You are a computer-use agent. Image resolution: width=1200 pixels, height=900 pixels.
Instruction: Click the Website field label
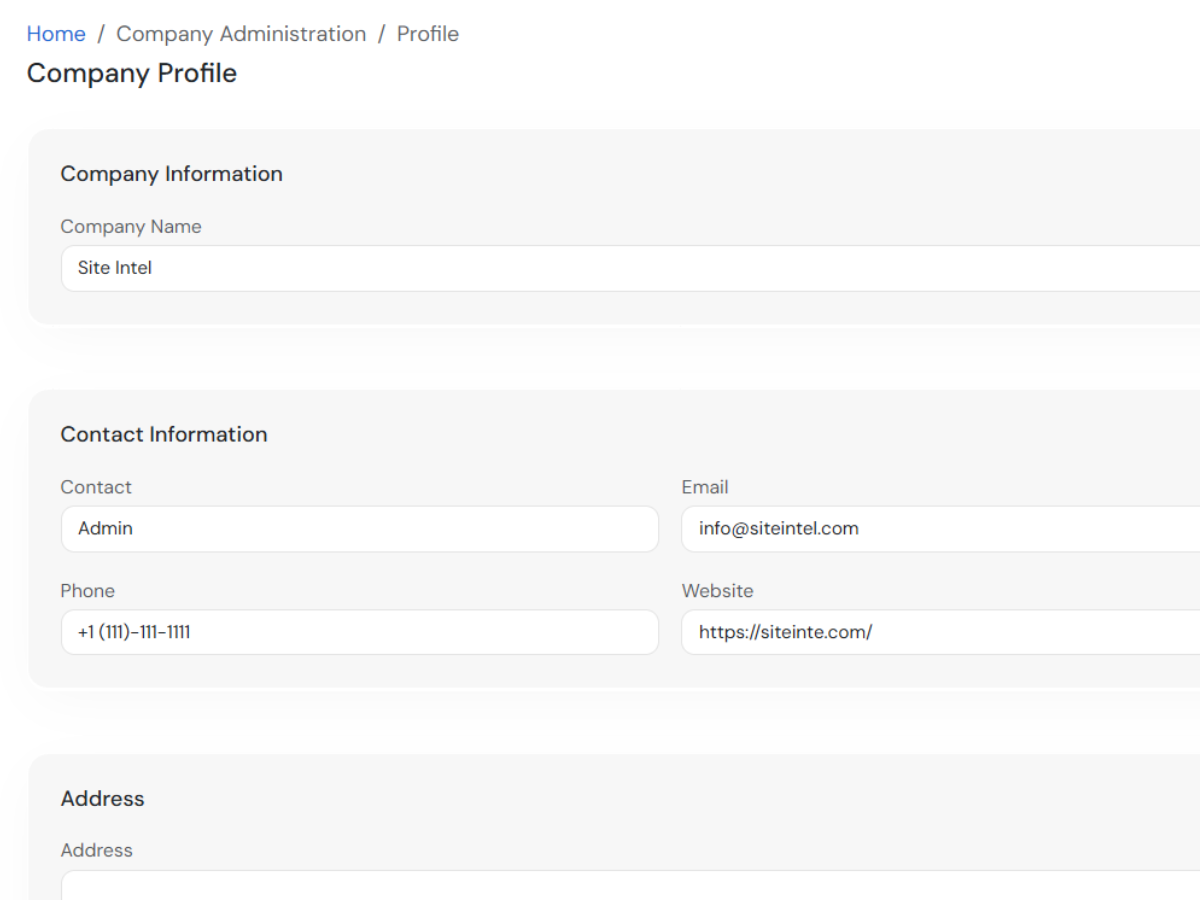coord(718,591)
